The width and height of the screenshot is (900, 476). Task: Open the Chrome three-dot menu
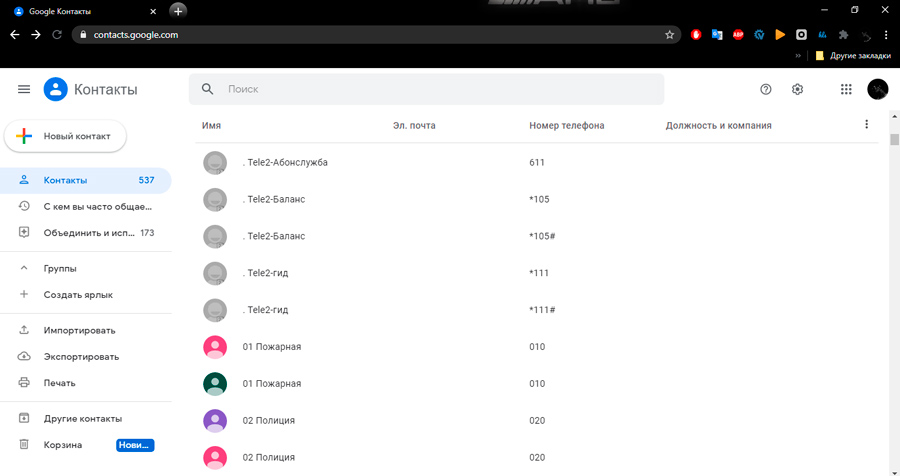tap(886, 34)
